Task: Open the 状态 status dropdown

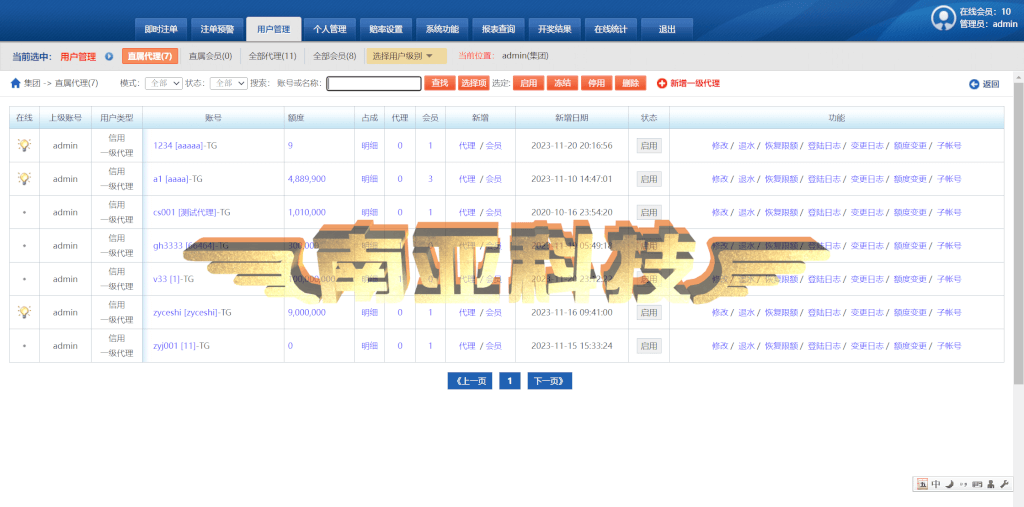Action: pyautogui.click(x=229, y=84)
